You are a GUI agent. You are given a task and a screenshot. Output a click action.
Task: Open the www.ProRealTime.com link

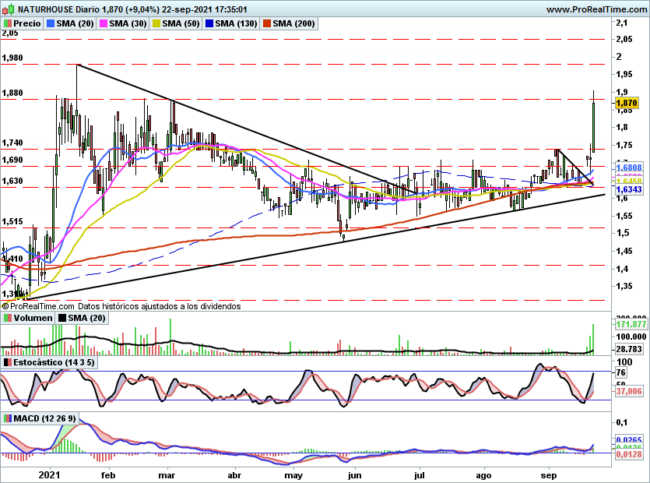point(597,9)
